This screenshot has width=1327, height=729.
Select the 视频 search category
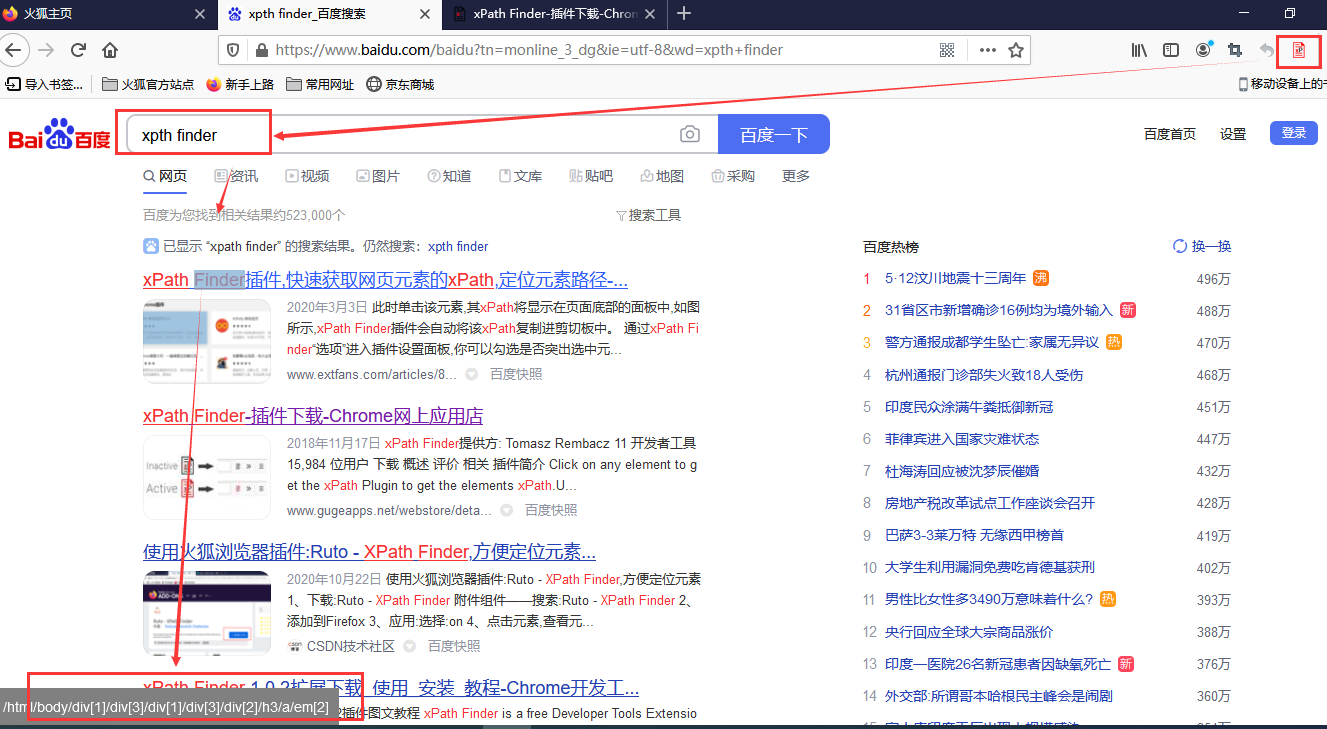click(307, 176)
